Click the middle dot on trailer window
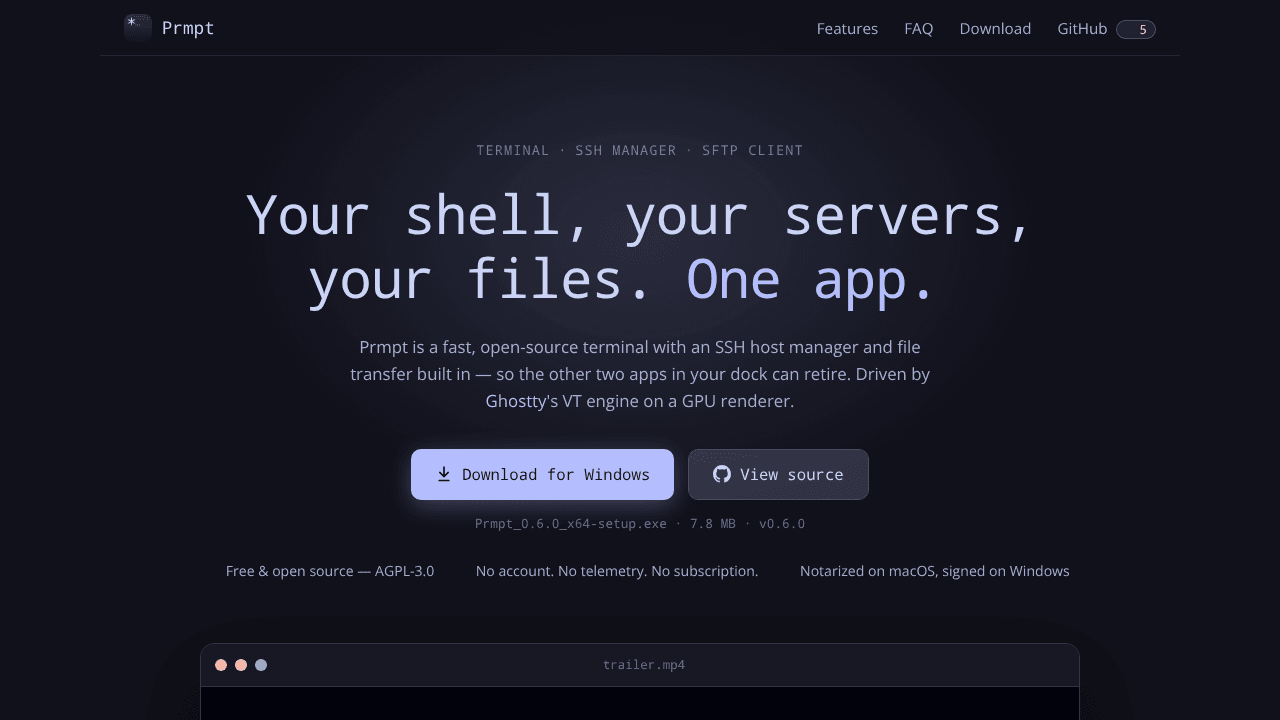This screenshot has width=1280, height=720. [x=241, y=665]
